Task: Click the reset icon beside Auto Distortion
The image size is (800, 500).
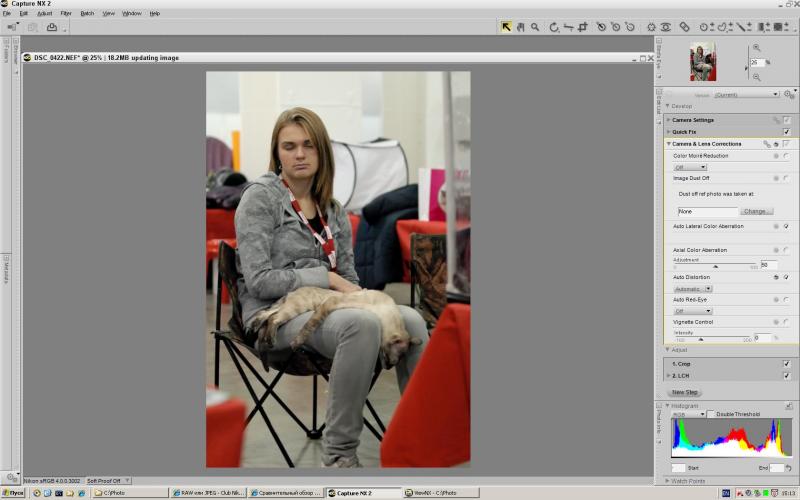Action: coord(776,278)
